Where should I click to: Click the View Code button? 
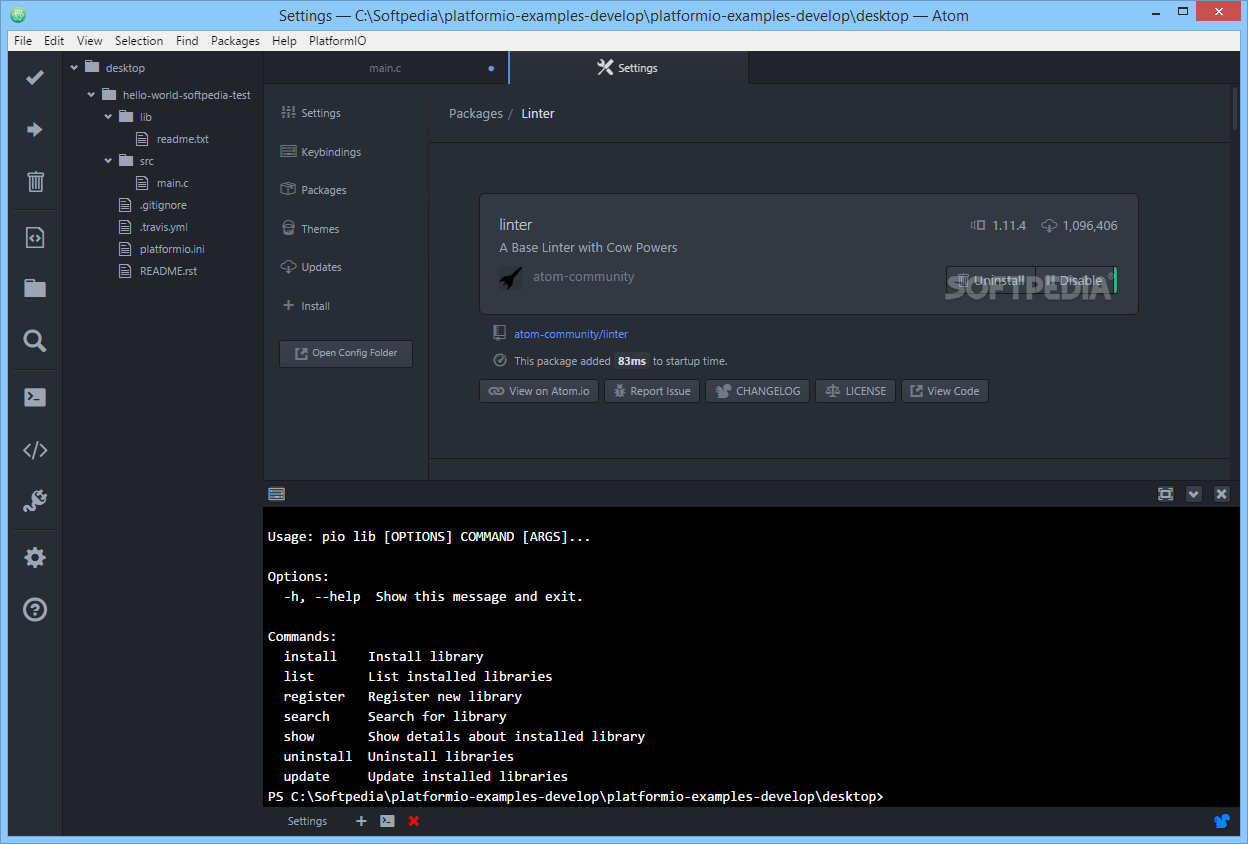coord(945,391)
